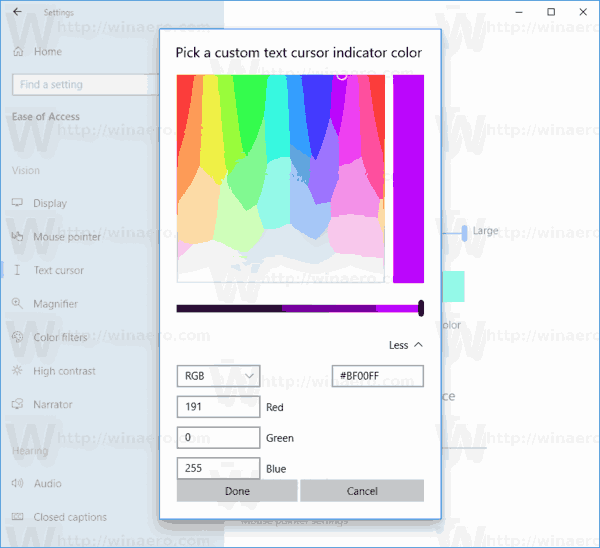Click the 'Hearing' section label
Screen dimensions: 600x548
coord(30,451)
